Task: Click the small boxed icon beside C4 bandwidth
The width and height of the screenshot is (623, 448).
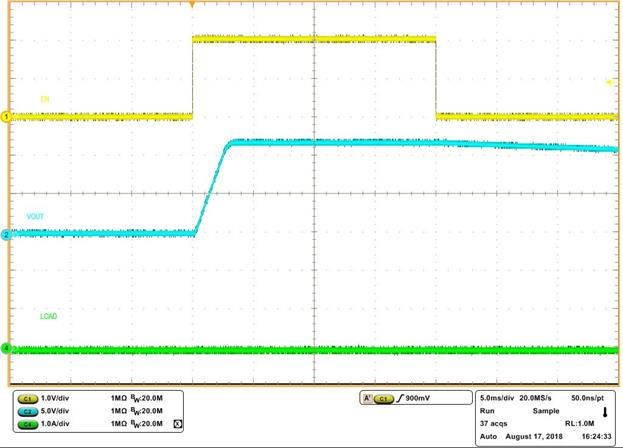Action: click(177, 424)
